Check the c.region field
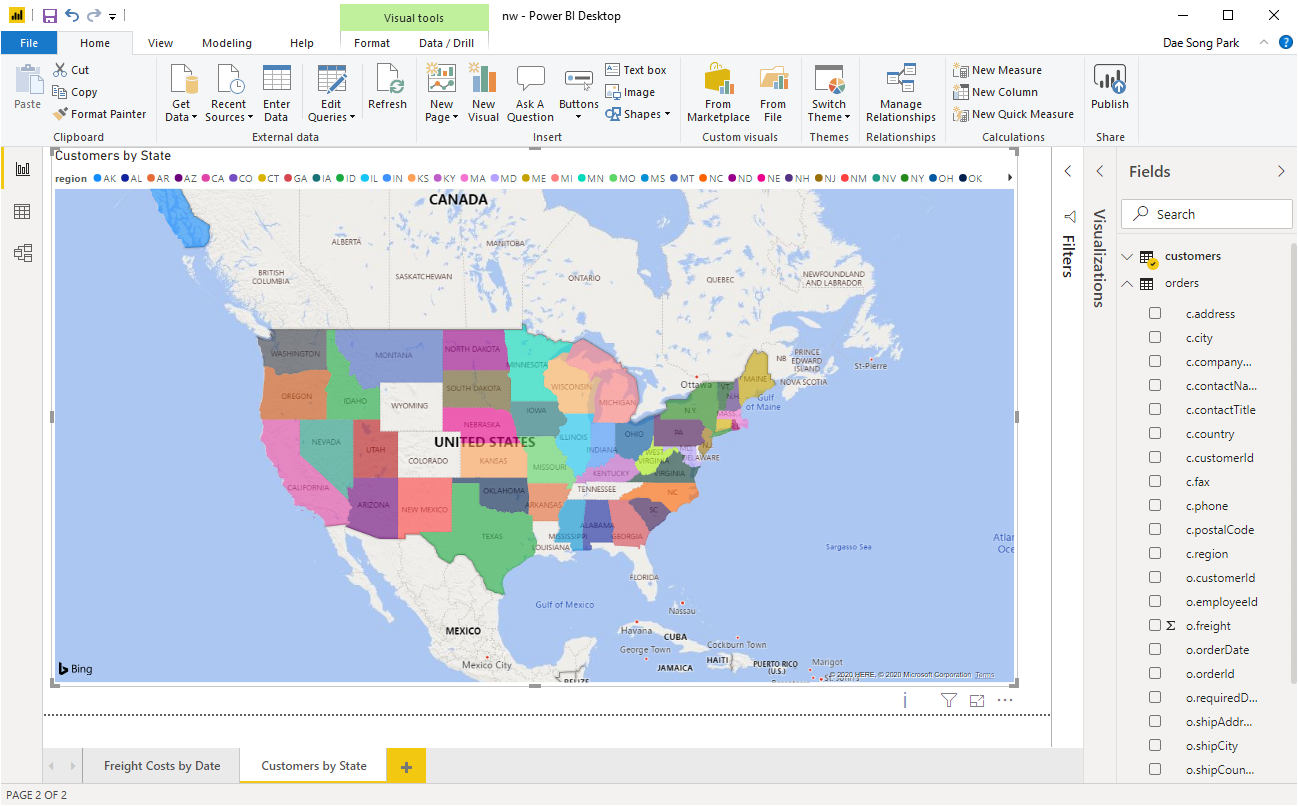Screen dimensions: 1298x806 1155,553
